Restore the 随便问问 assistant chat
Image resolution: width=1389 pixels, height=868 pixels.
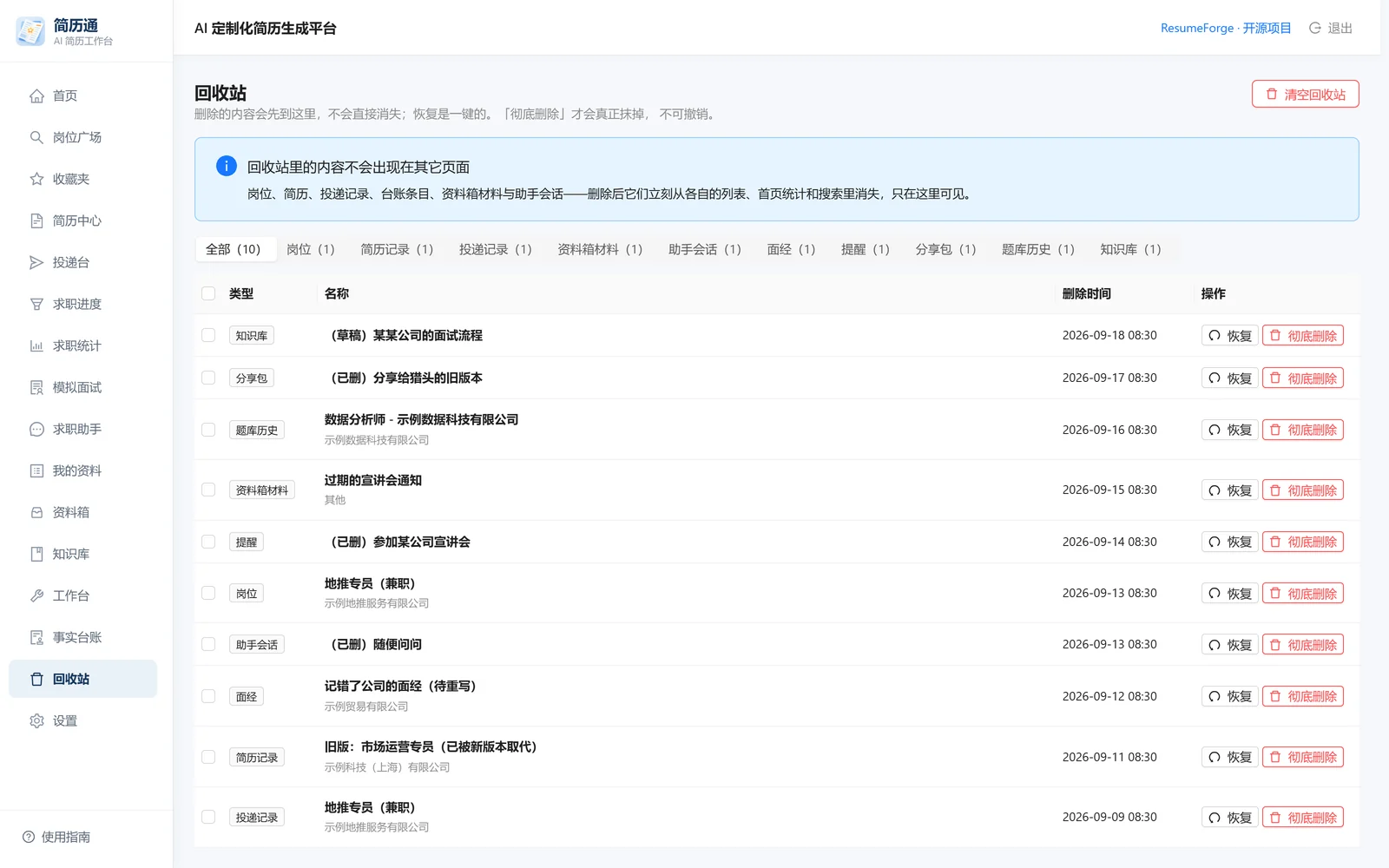coord(1229,645)
